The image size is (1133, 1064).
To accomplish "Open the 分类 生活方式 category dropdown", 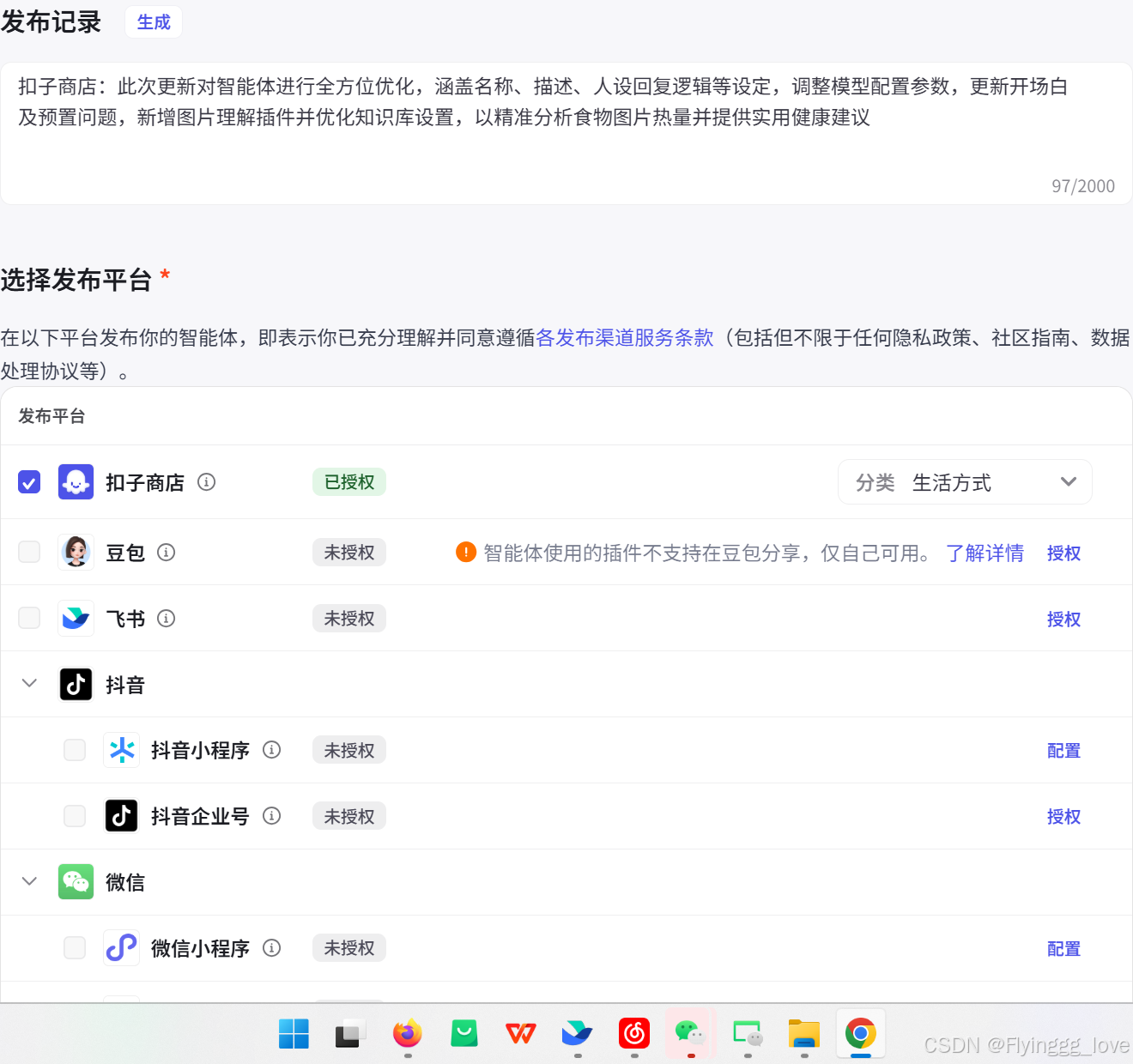I will (x=965, y=482).
